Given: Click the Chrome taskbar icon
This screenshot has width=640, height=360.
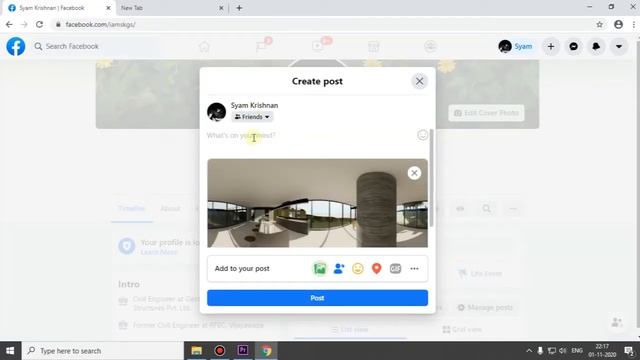Looking at the screenshot, I should [x=266, y=351].
